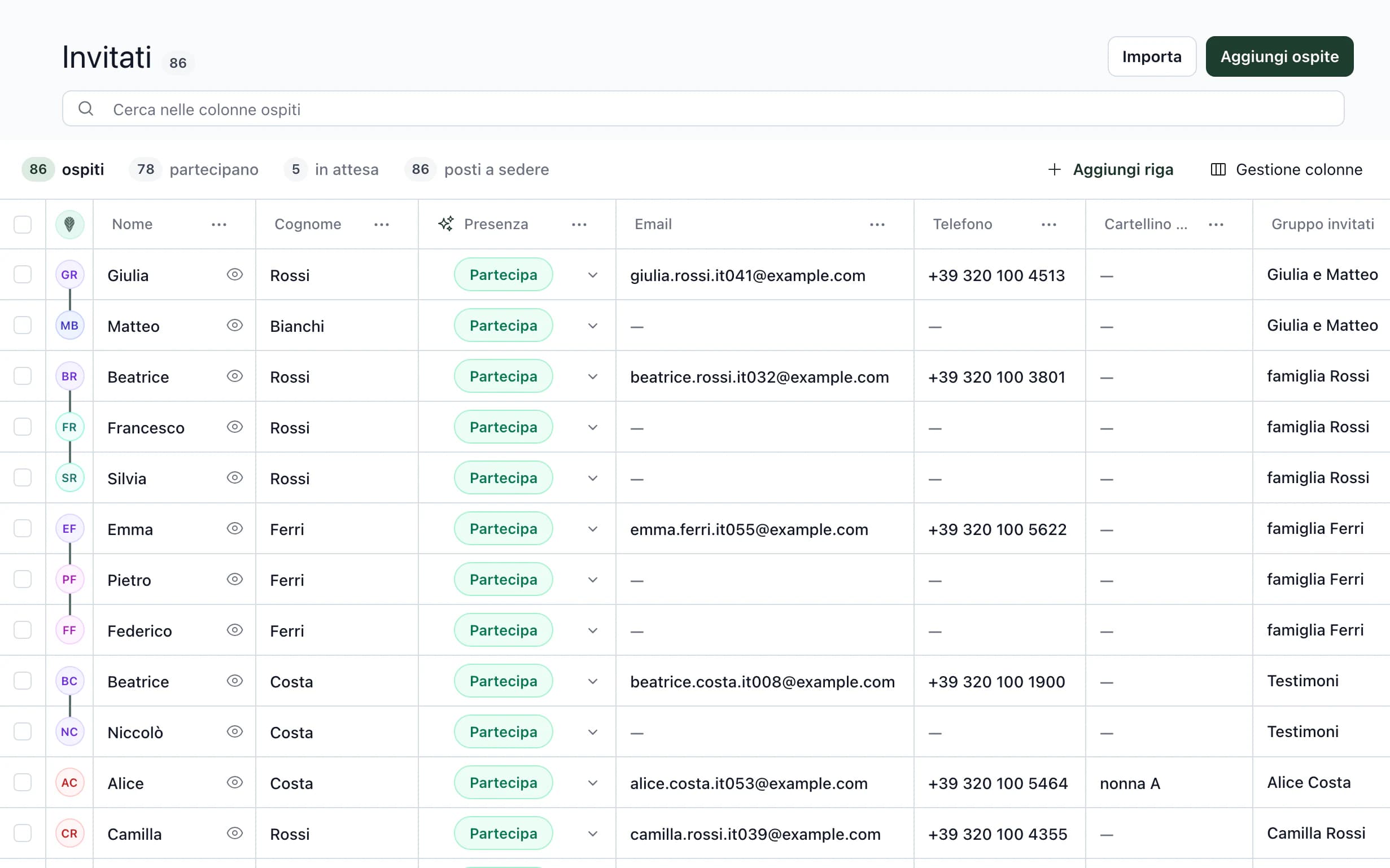
Task: Expand presence dropdown for Beatrice Costa
Action: click(x=592, y=681)
